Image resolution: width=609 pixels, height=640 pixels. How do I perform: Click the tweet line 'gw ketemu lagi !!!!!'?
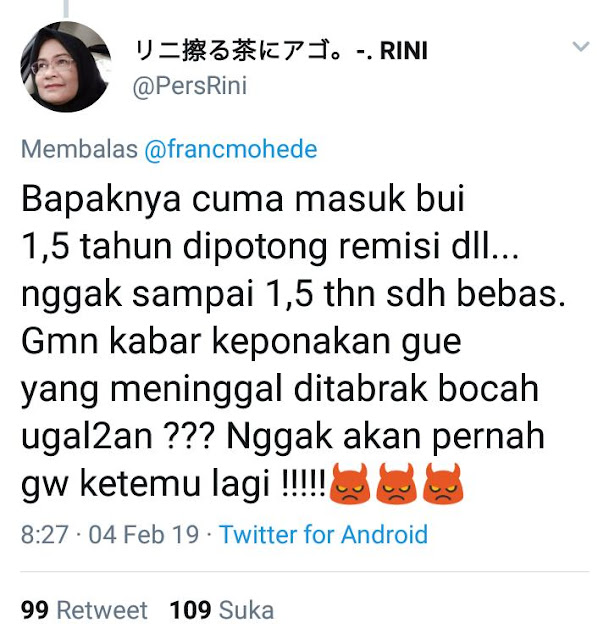coord(173,484)
